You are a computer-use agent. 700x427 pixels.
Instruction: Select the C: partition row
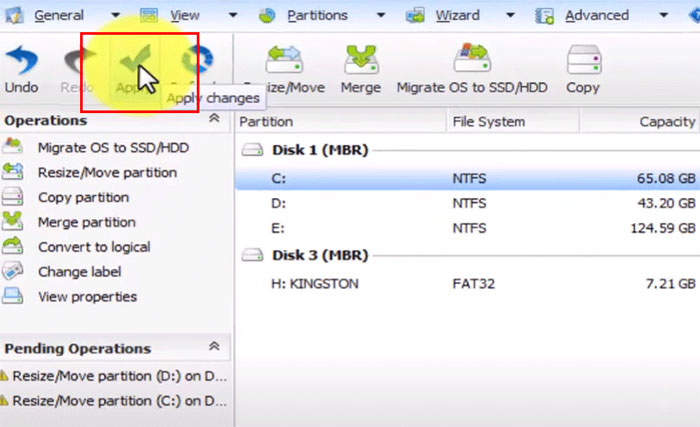pyautogui.click(x=467, y=179)
